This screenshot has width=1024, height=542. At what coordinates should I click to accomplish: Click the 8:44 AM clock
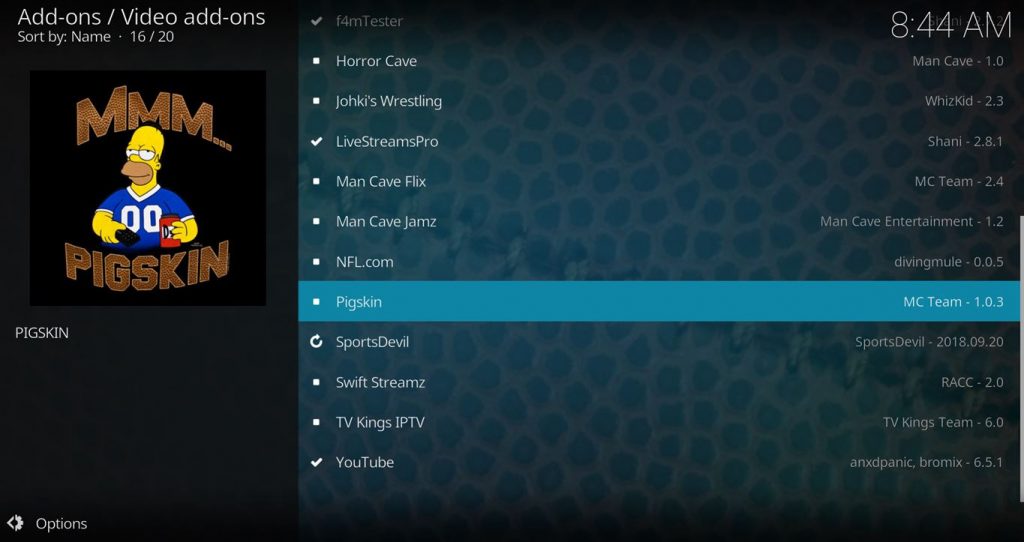click(951, 25)
